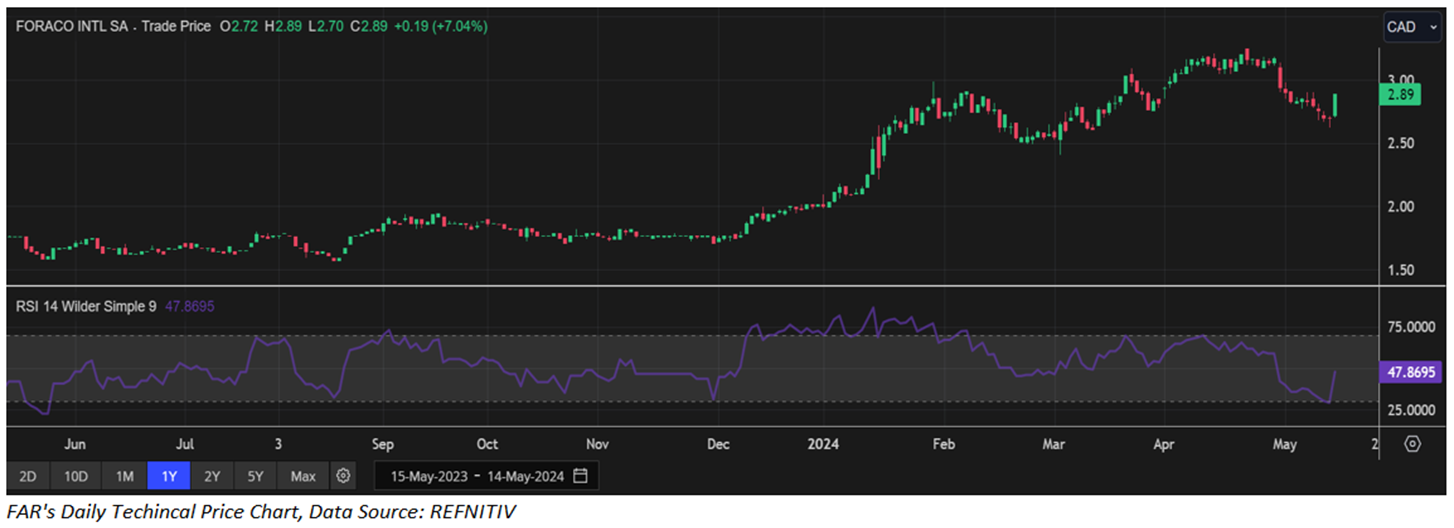Click the purple 47.8695 axis tag
1454x528 pixels.
point(1411,372)
